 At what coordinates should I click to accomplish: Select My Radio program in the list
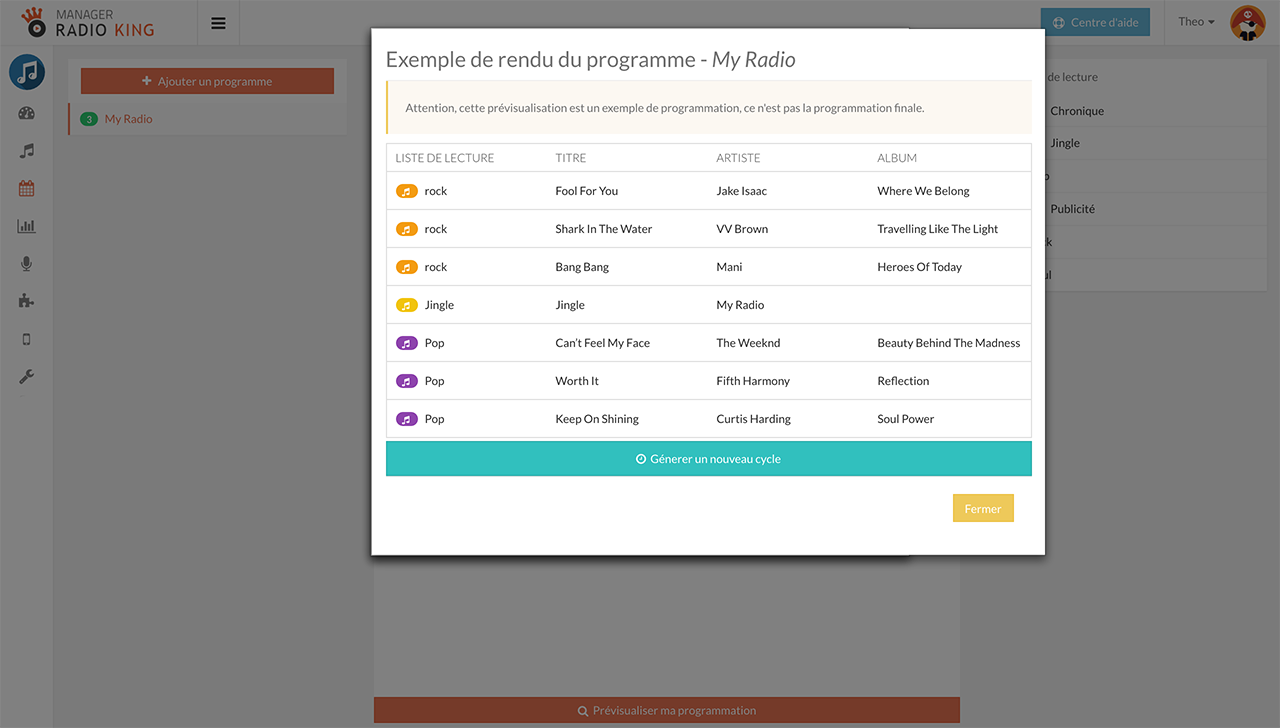[129, 119]
